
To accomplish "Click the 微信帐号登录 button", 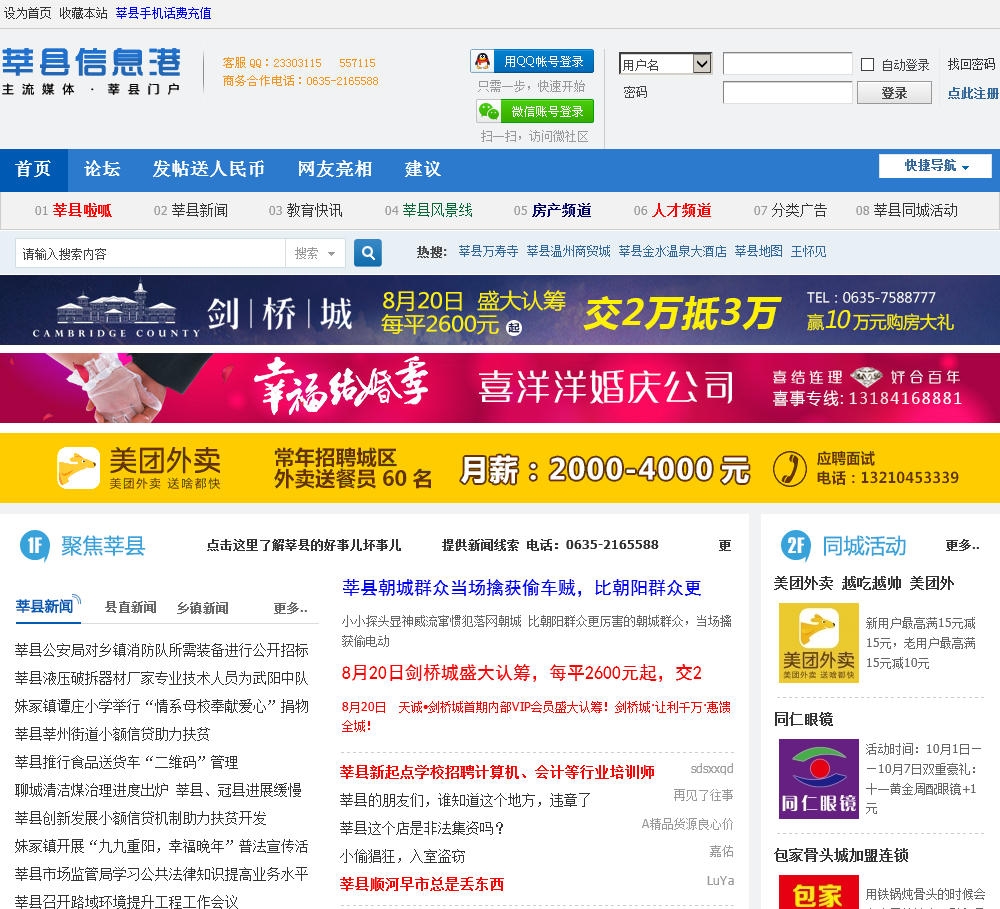I will (535, 111).
